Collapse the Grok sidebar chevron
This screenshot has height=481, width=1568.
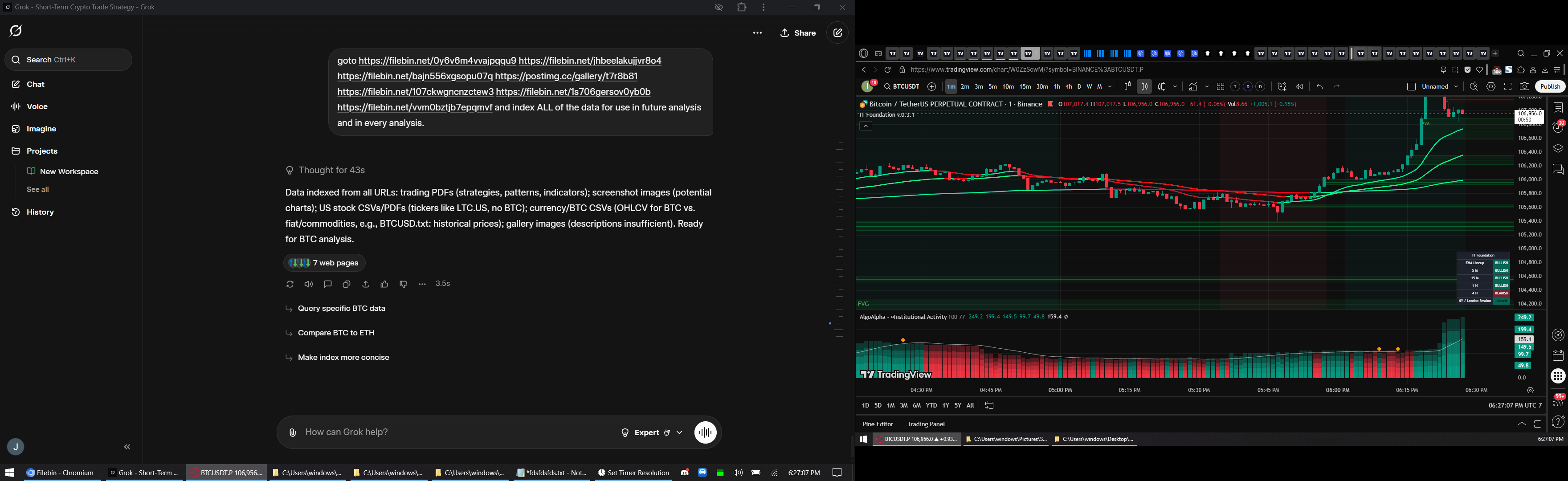coord(127,448)
